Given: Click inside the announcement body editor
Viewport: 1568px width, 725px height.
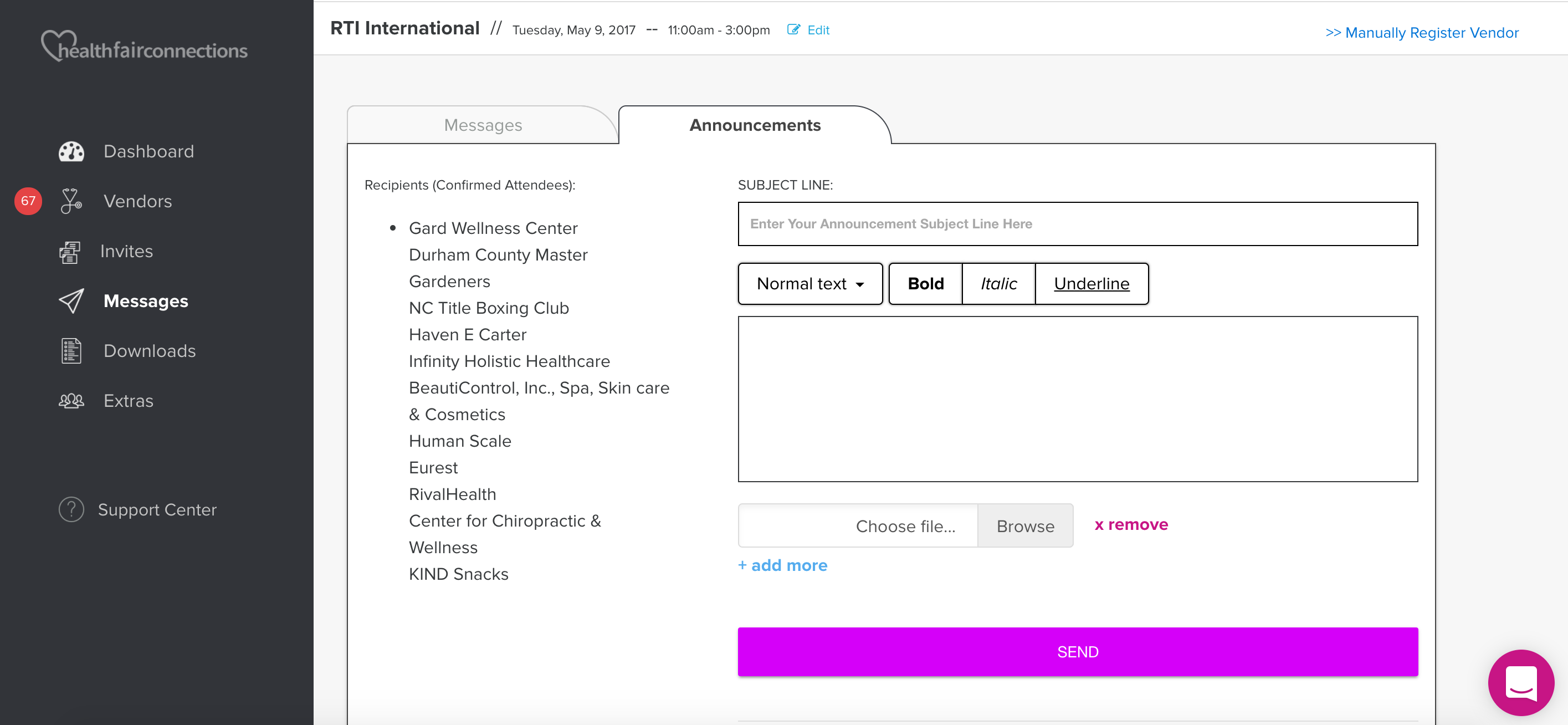Looking at the screenshot, I should (1078, 399).
